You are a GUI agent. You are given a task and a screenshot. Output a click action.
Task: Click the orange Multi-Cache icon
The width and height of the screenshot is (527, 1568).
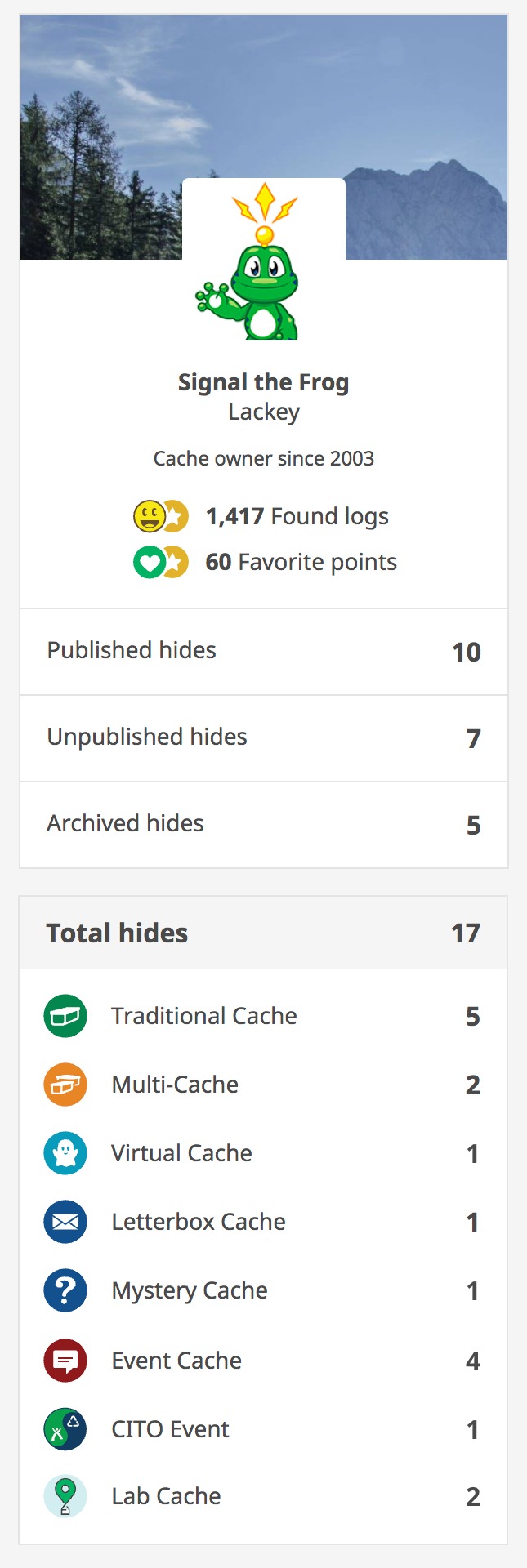(65, 1085)
